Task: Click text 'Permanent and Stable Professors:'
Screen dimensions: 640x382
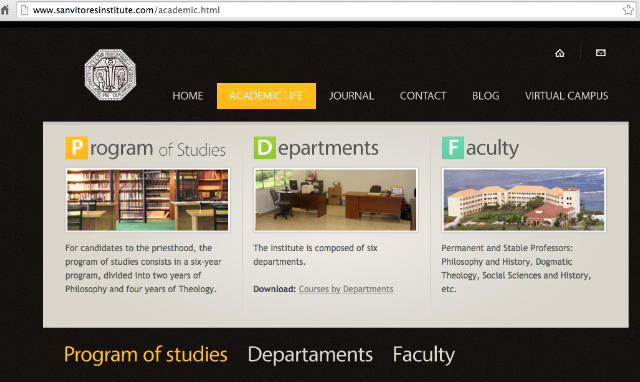Action: 507,248
